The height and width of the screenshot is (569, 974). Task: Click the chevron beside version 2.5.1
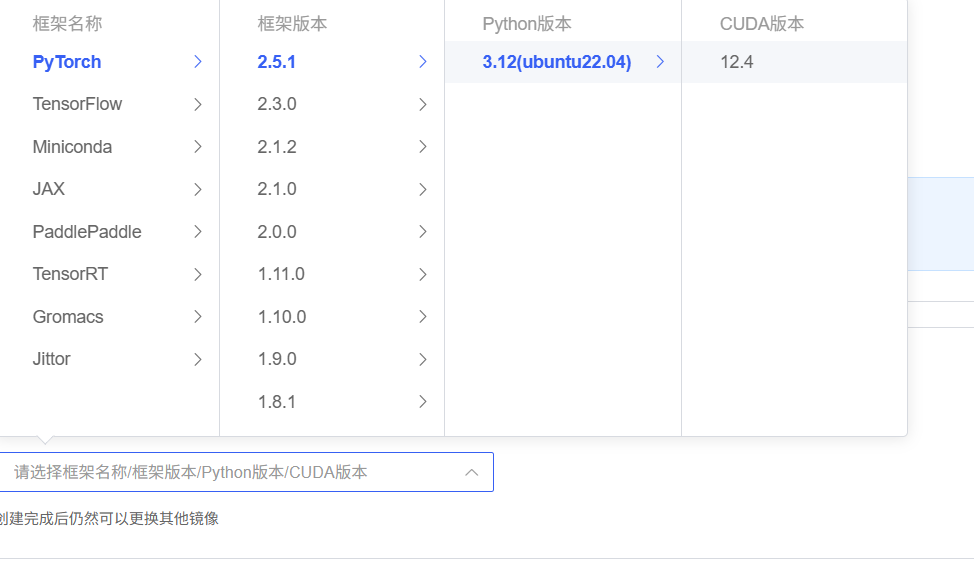pos(422,62)
